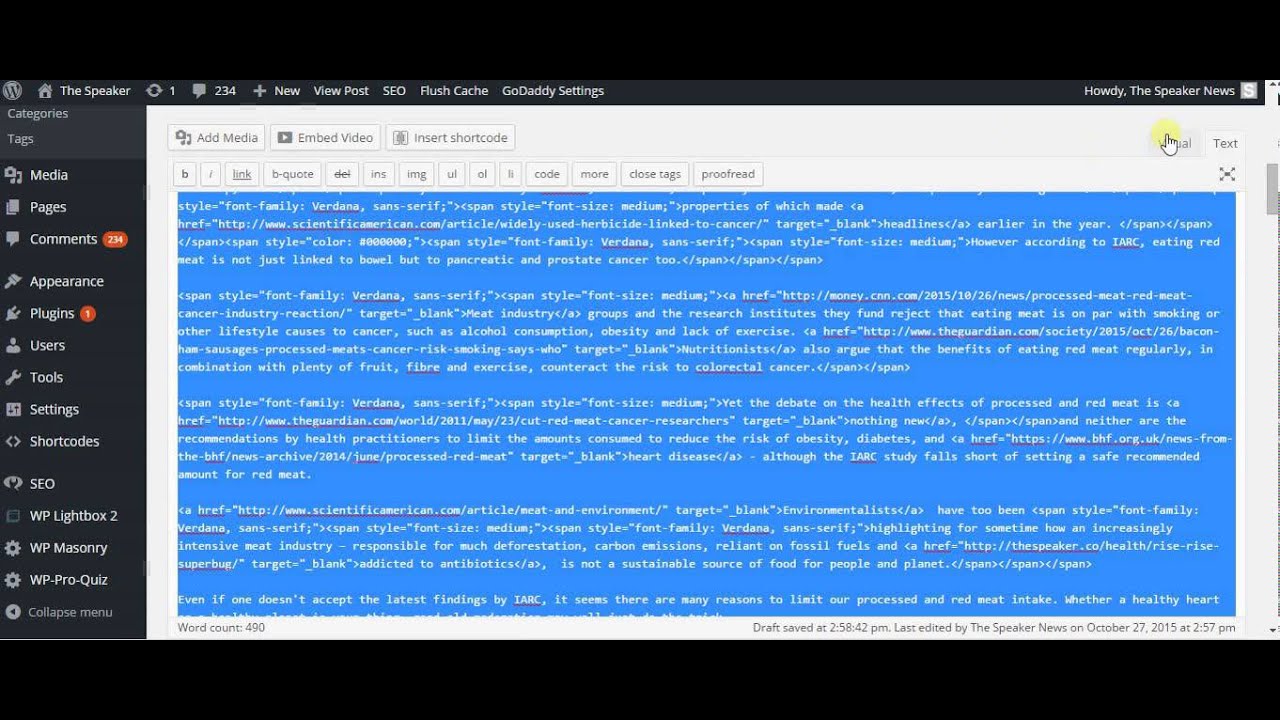Switch to the Text editor tab

(1225, 144)
